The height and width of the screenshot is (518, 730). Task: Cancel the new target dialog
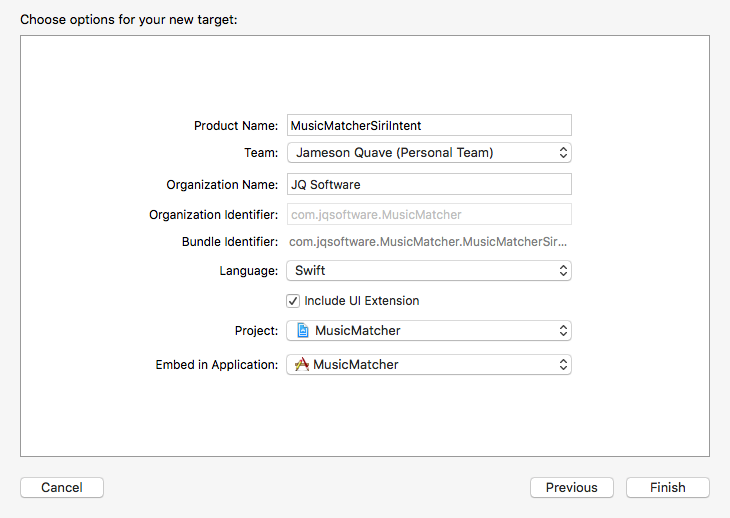point(62,488)
